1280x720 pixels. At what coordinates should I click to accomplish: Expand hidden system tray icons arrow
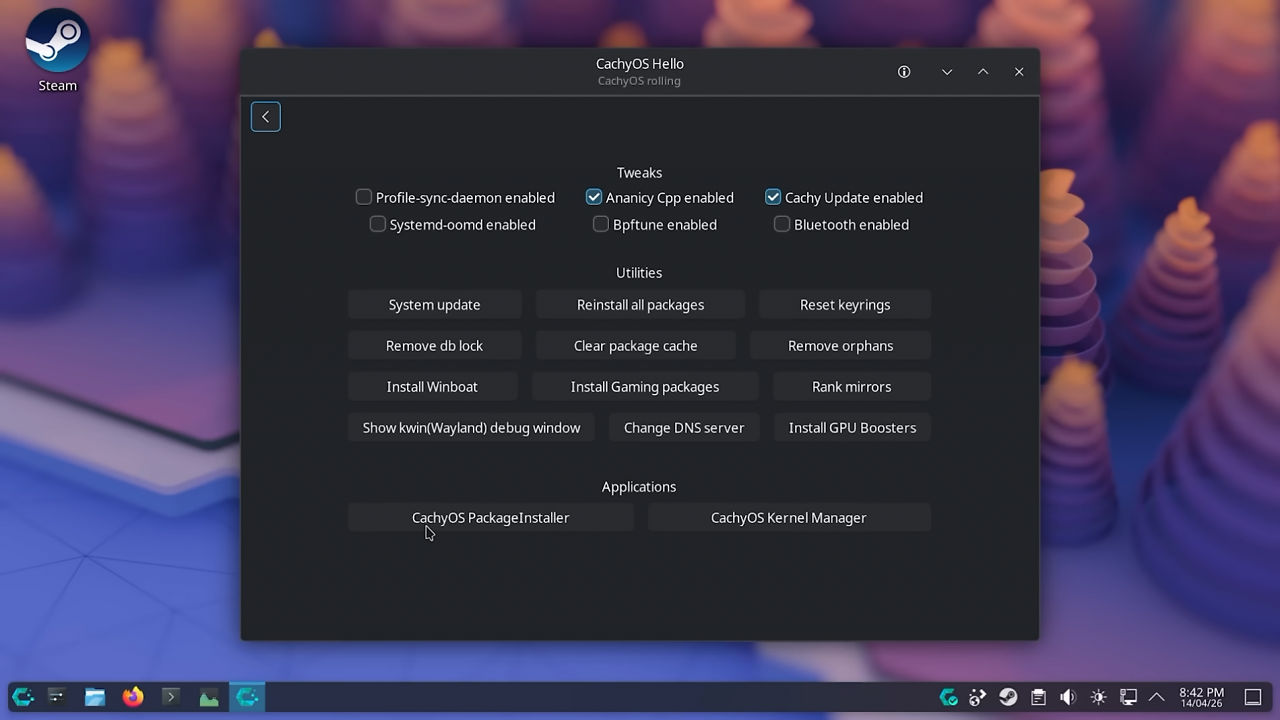click(1157, 697)
